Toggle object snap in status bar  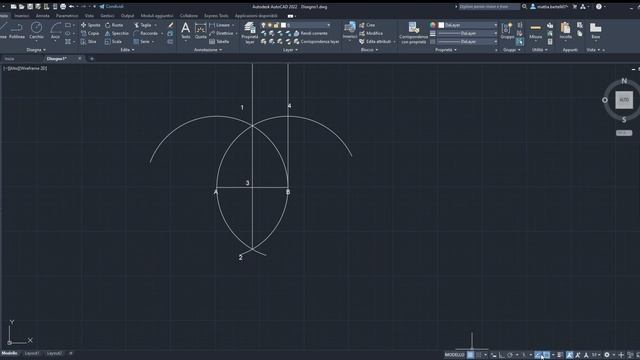(546, 355)
